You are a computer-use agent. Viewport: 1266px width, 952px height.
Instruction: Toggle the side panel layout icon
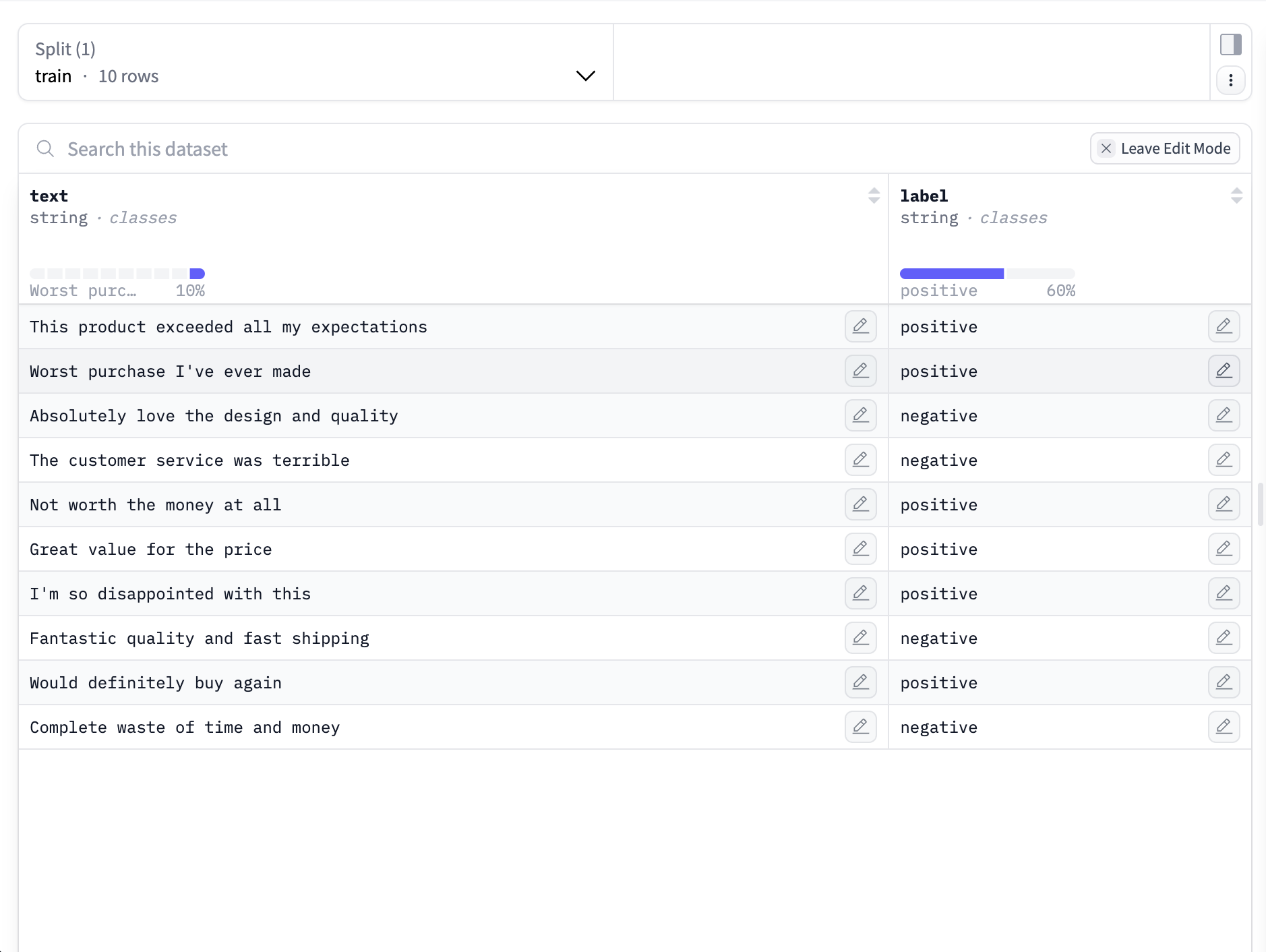(x=1232, y=44)
